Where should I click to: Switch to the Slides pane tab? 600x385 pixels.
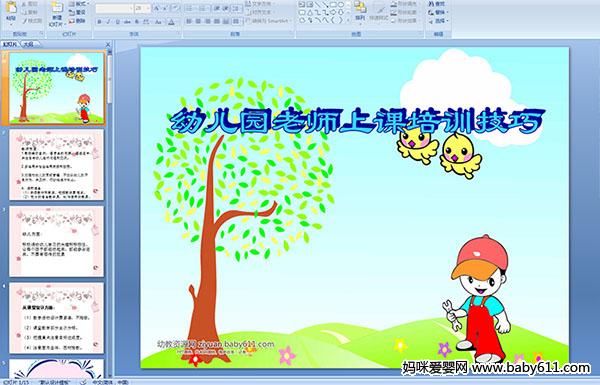tap(10, 44)
